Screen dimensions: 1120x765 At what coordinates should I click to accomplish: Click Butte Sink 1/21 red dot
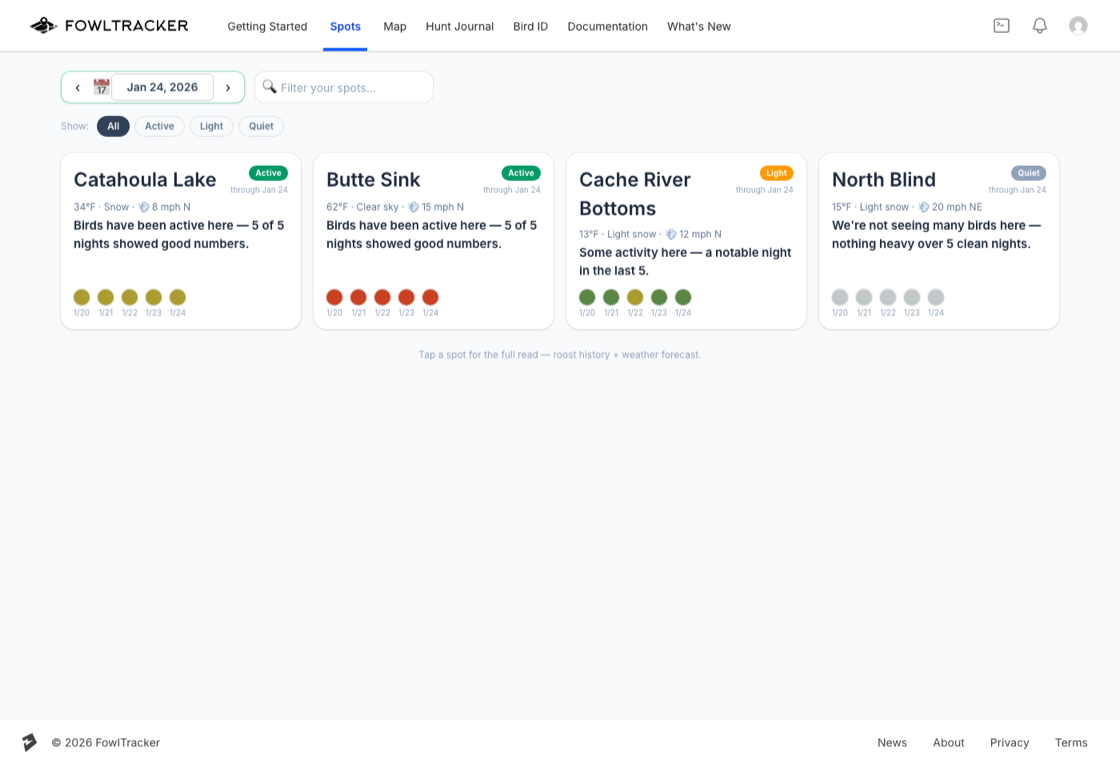[359, 297]
